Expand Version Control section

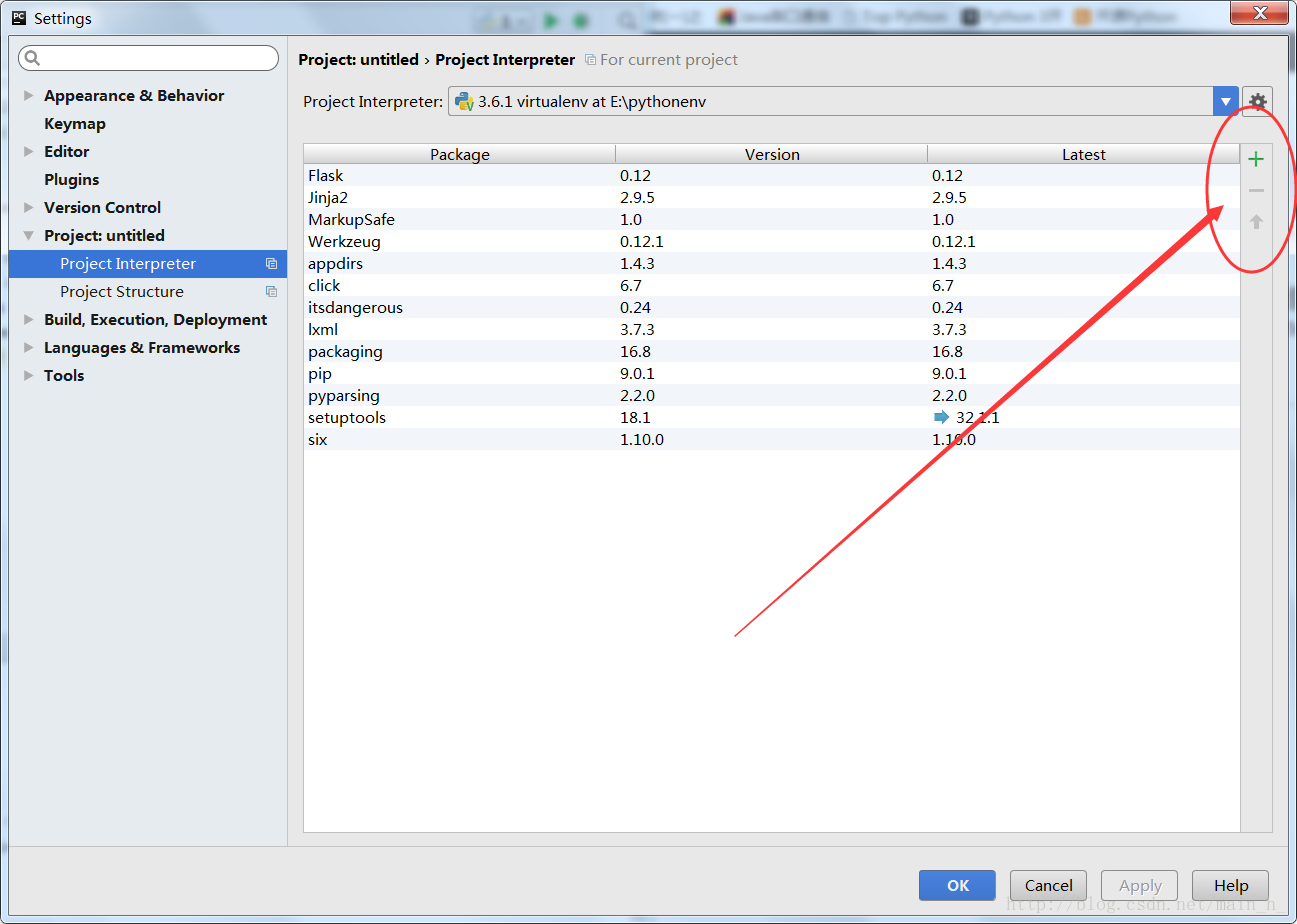click(x=29, y=208)
